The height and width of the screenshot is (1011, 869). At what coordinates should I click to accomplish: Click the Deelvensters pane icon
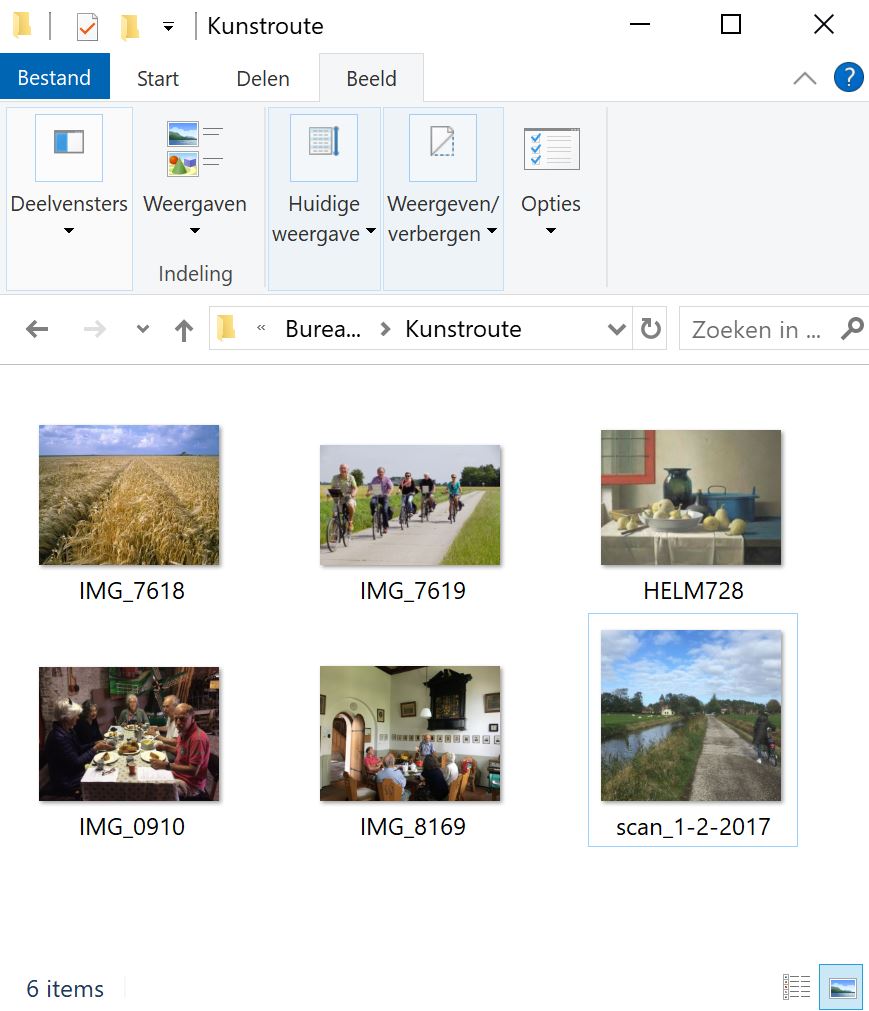69,148
